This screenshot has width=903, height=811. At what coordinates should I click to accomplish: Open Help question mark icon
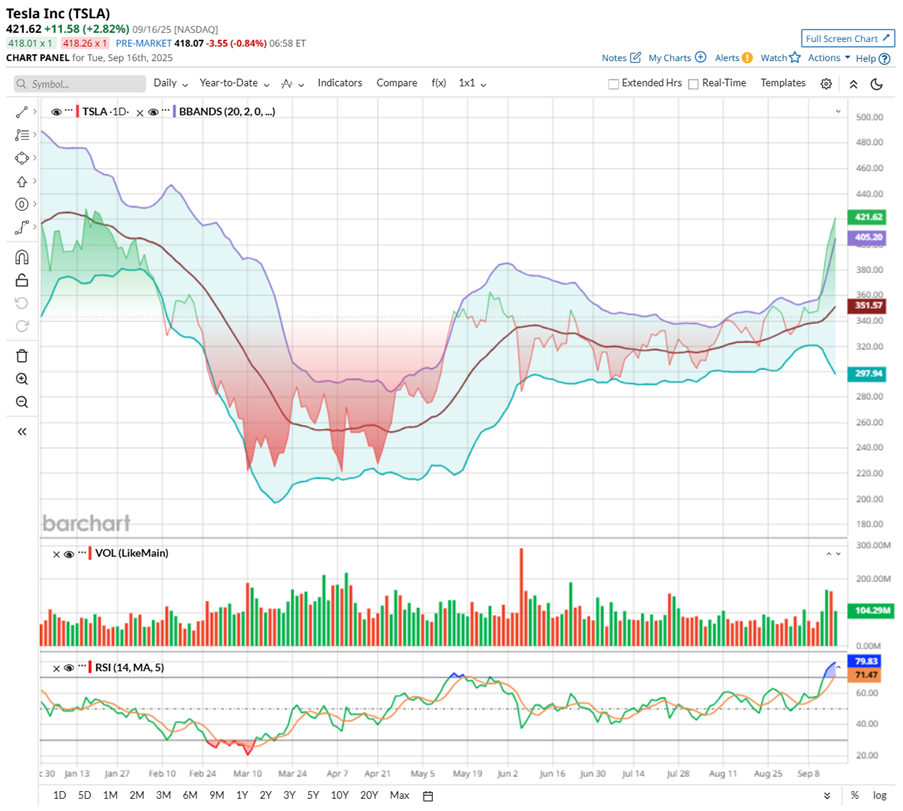click(x=885, y=59)
